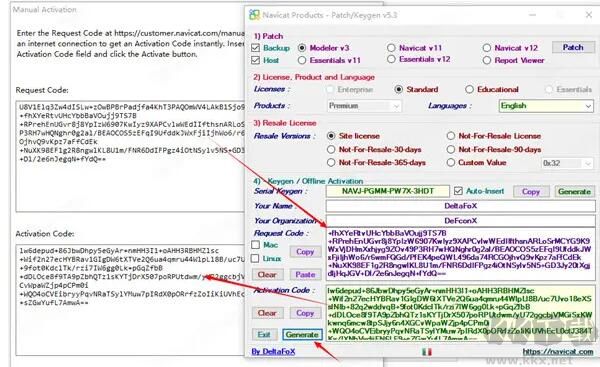Toggle the Backup checkbox
600x367 pixels.
255,48
